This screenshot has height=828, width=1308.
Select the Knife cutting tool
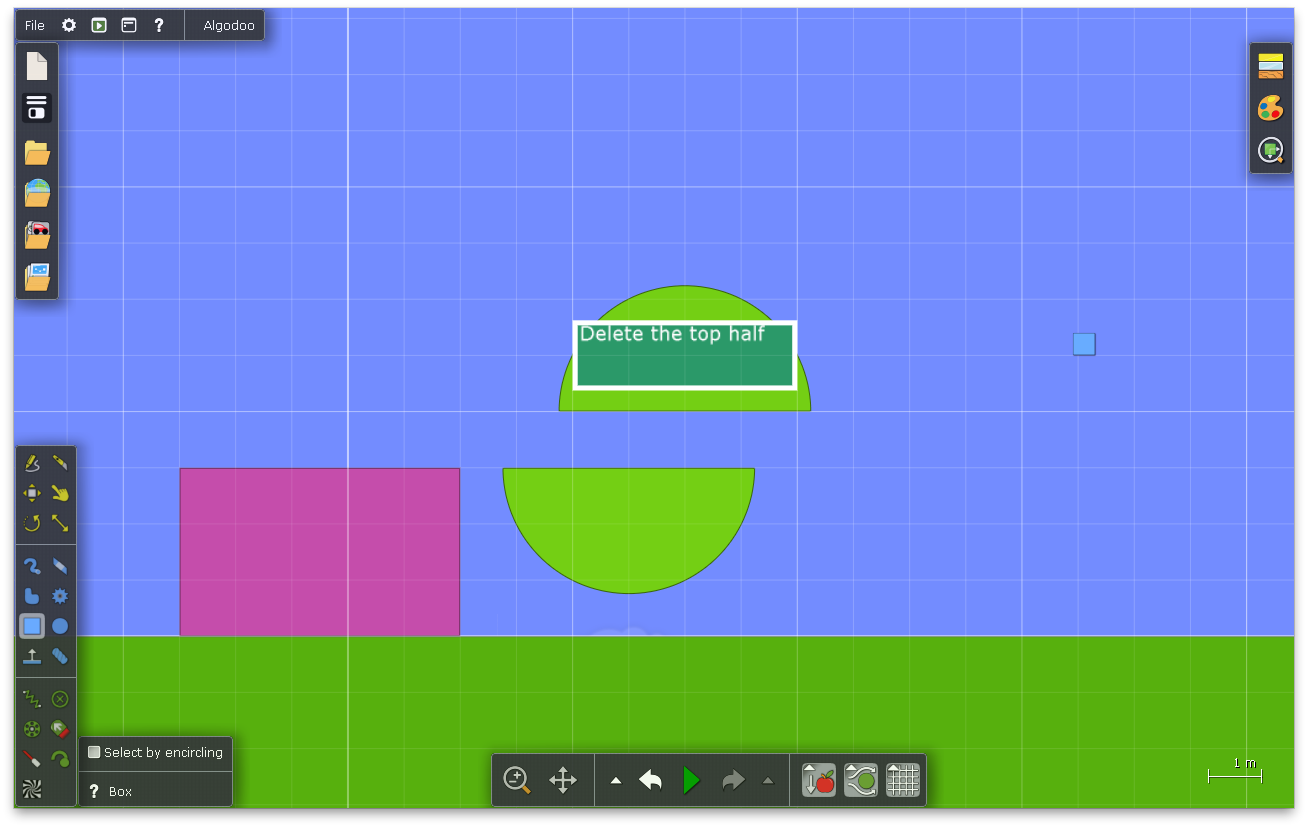click(60, 462)
